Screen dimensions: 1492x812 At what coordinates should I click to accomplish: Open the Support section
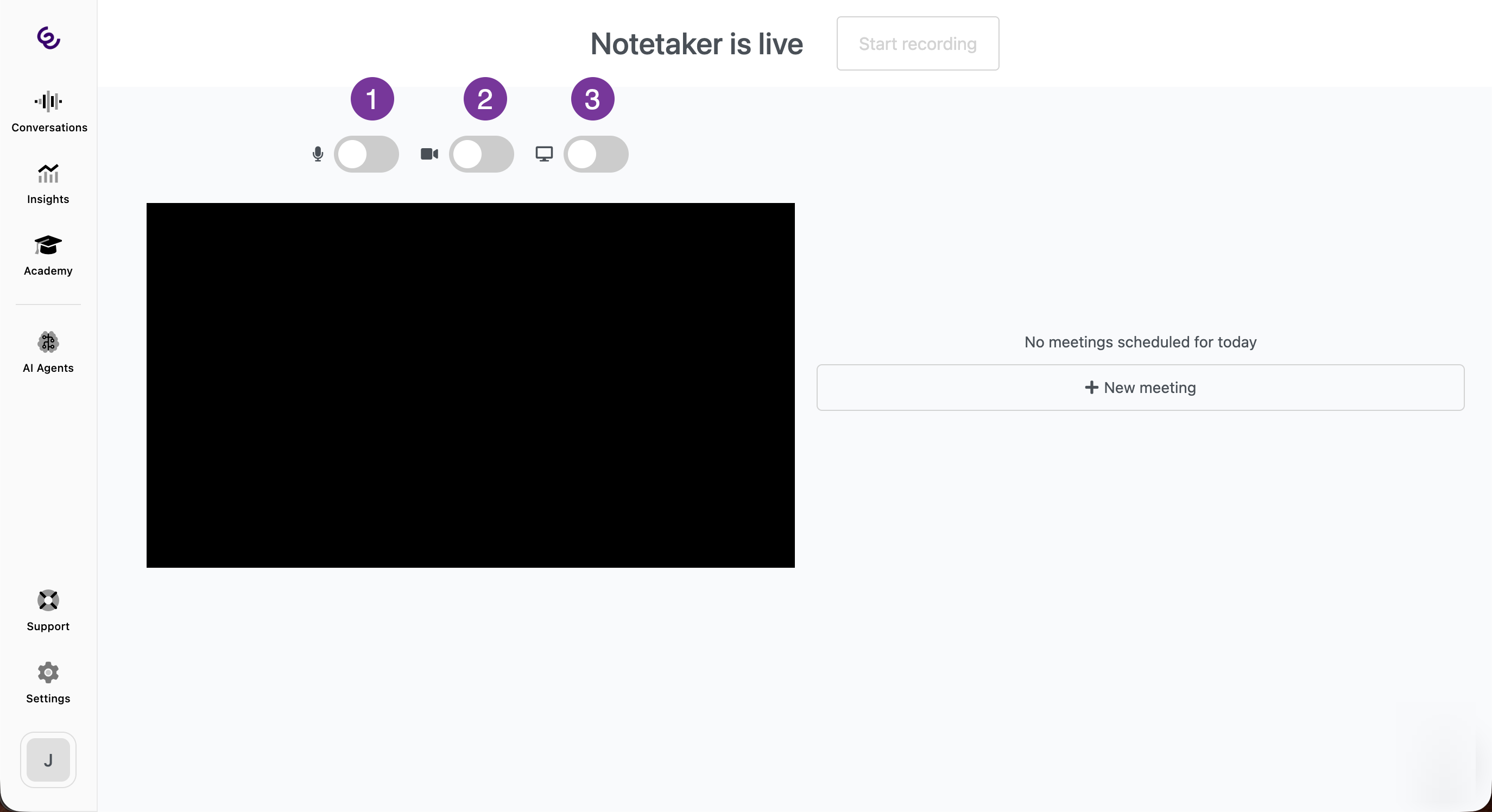pos(48,611)
